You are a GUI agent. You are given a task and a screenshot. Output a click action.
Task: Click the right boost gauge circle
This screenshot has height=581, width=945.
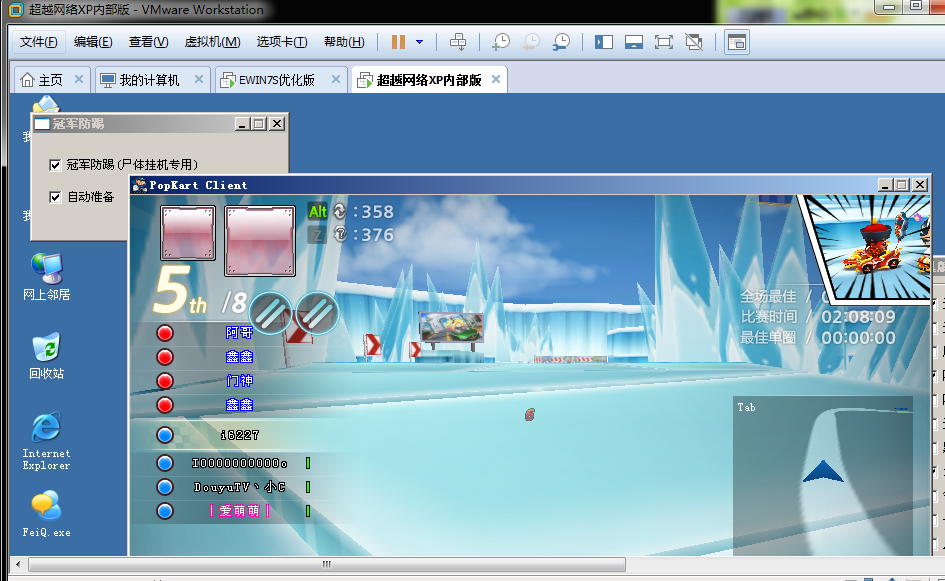point(317,313)
